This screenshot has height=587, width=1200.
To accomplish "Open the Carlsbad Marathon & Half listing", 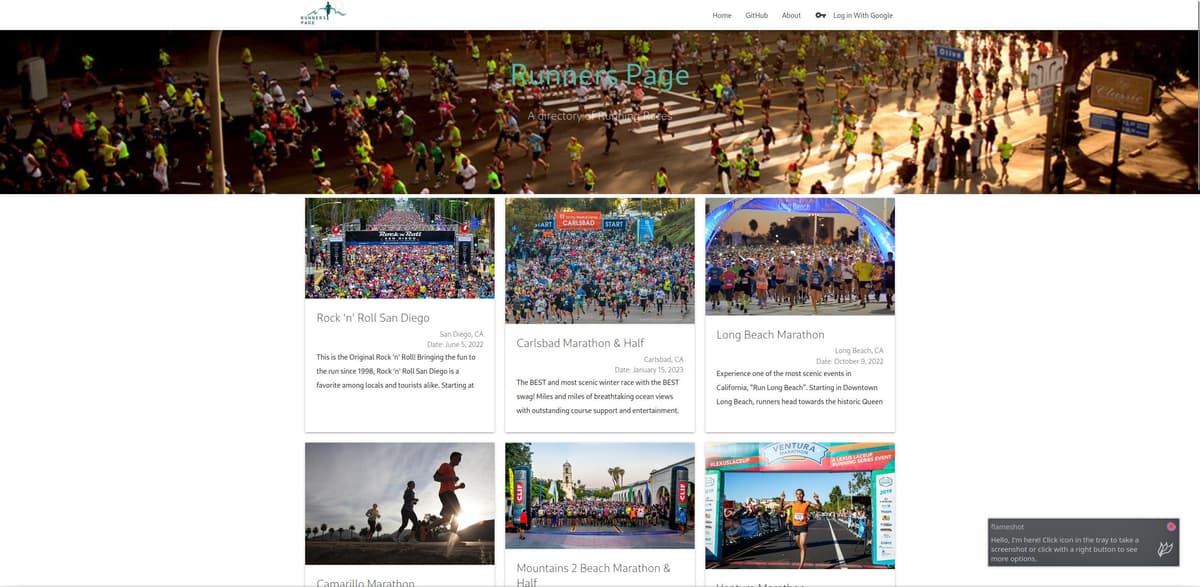I will [579, 342].
